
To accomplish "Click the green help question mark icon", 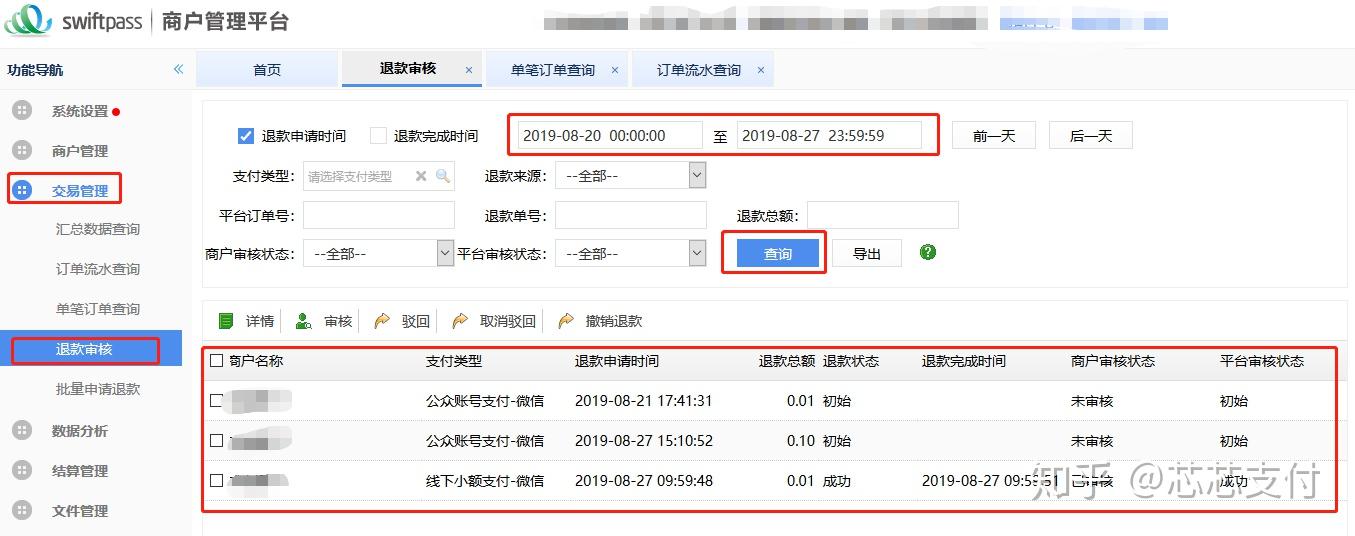I will 928,252.
